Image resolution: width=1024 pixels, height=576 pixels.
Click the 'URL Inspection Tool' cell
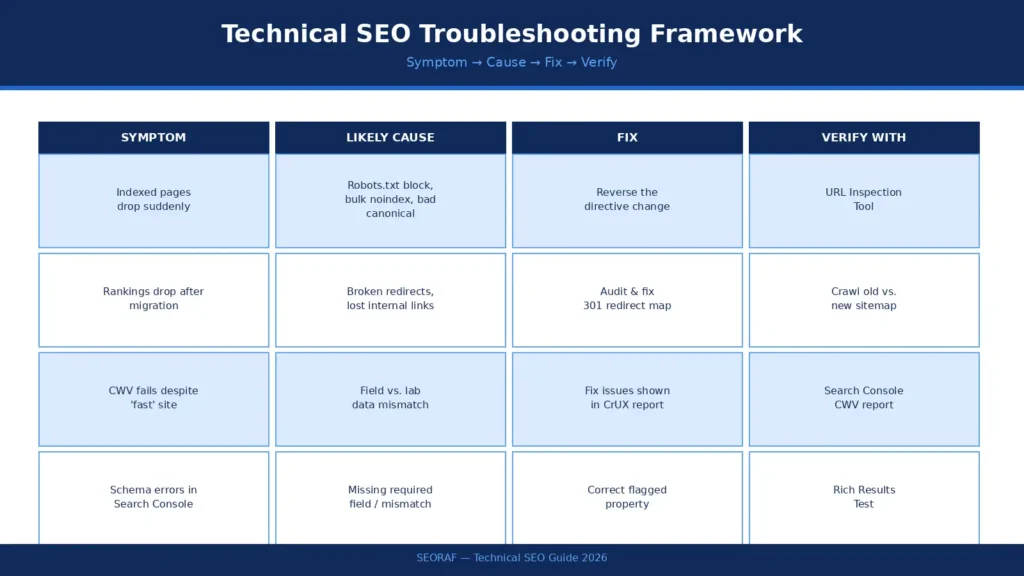[x=864, y=200]
